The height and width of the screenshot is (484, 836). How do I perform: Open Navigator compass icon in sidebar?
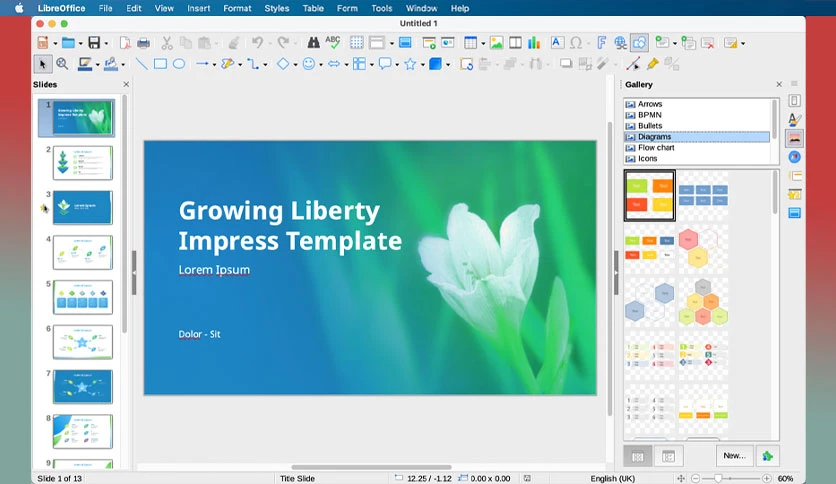click(x=794, y=157)
